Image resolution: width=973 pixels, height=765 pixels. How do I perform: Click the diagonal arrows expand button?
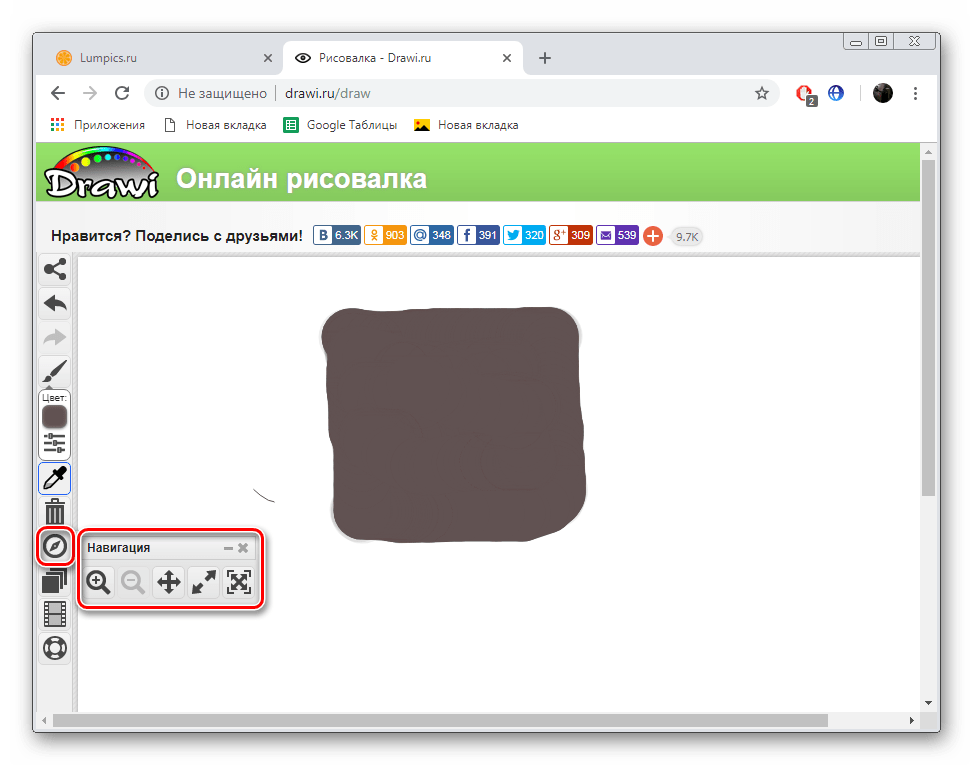pyautogui.click(x=204, y=582)
